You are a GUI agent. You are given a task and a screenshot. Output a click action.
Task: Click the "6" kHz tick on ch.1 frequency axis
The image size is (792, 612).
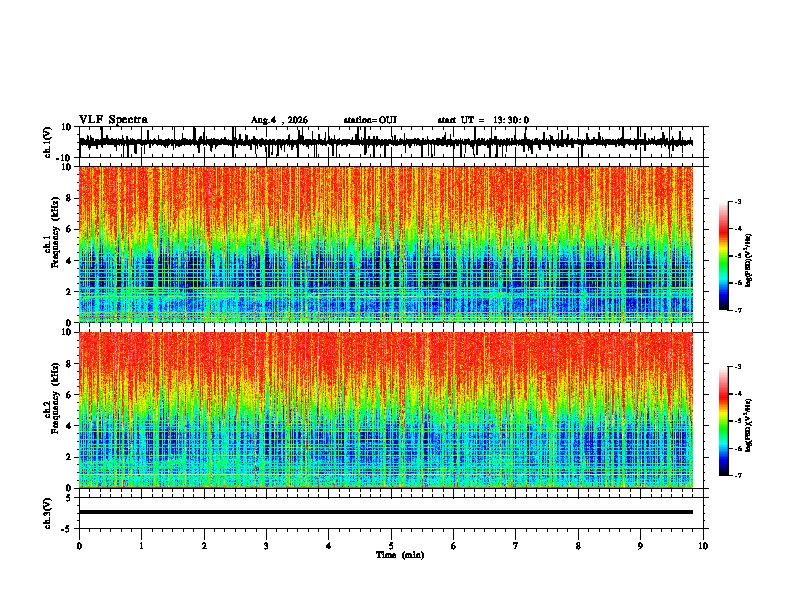(x=69, y=229)
